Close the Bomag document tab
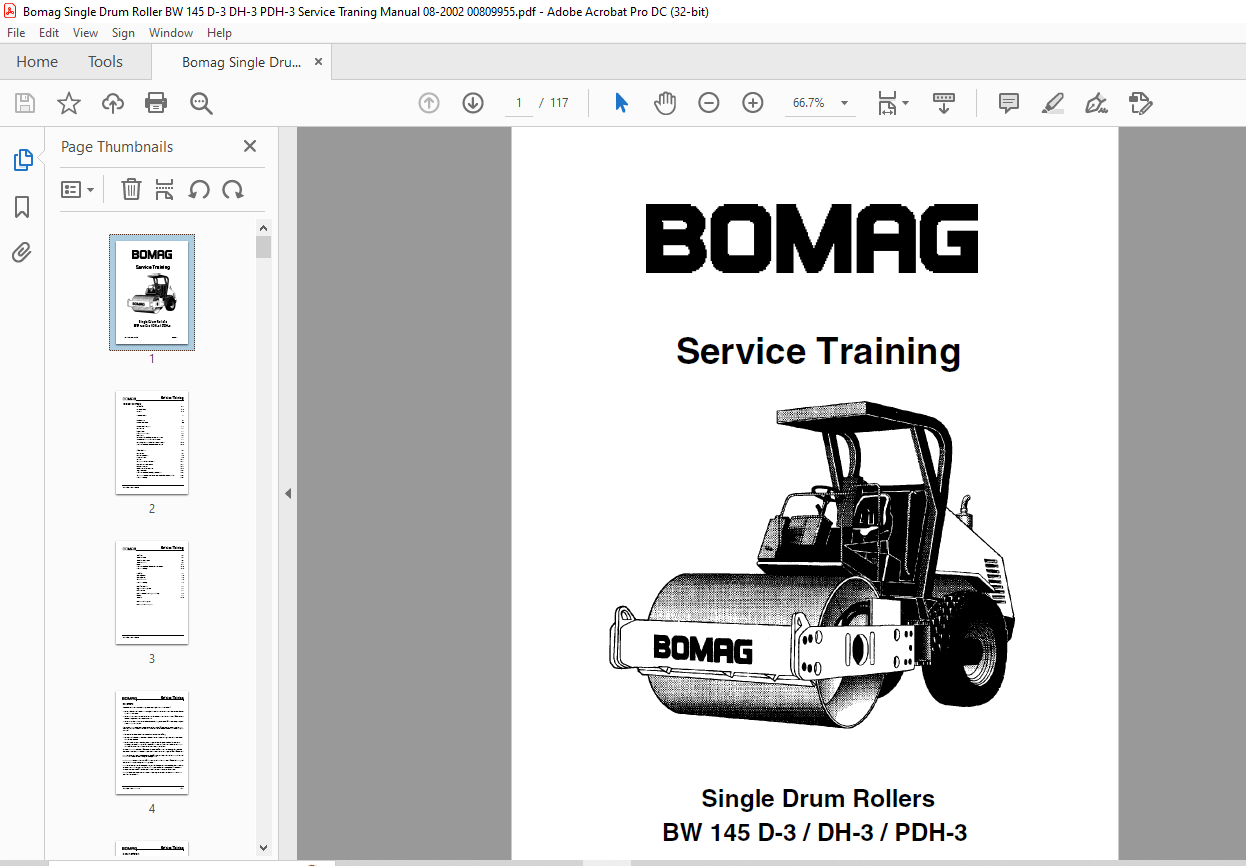The image size is (1246, 866). click(319, 62)
